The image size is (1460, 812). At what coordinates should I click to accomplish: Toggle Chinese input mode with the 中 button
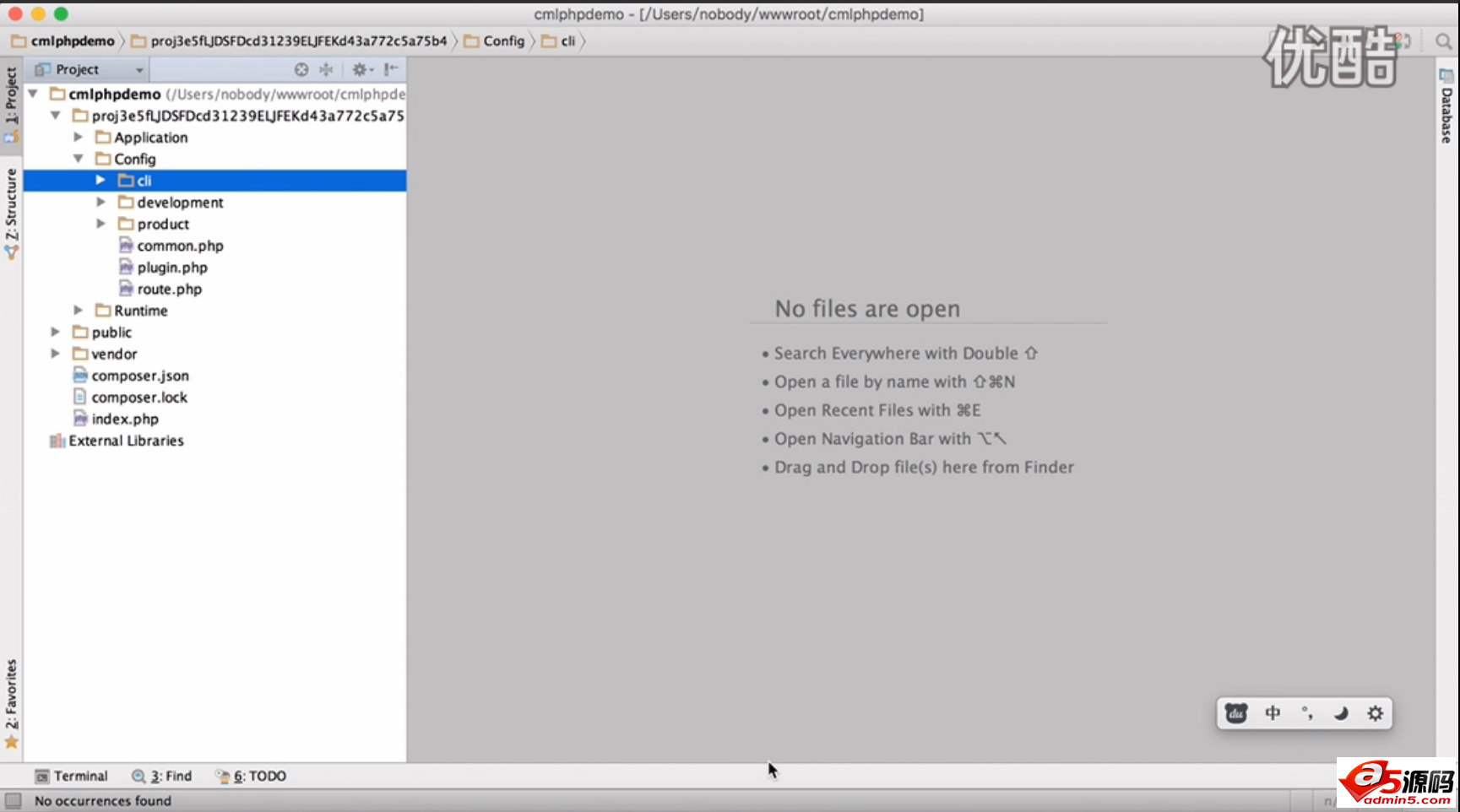(x=1273, y=713)
